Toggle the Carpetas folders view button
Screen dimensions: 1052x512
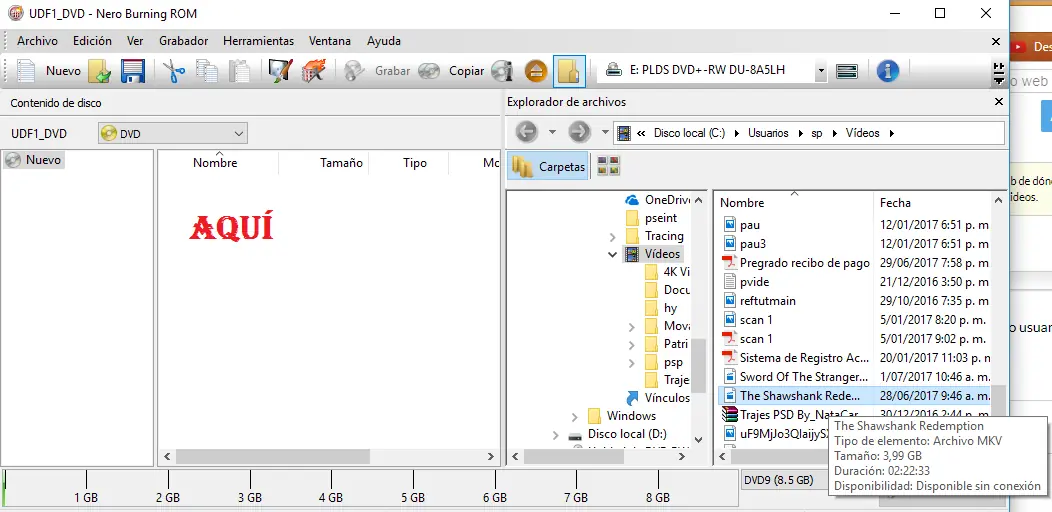click(548, 166)
